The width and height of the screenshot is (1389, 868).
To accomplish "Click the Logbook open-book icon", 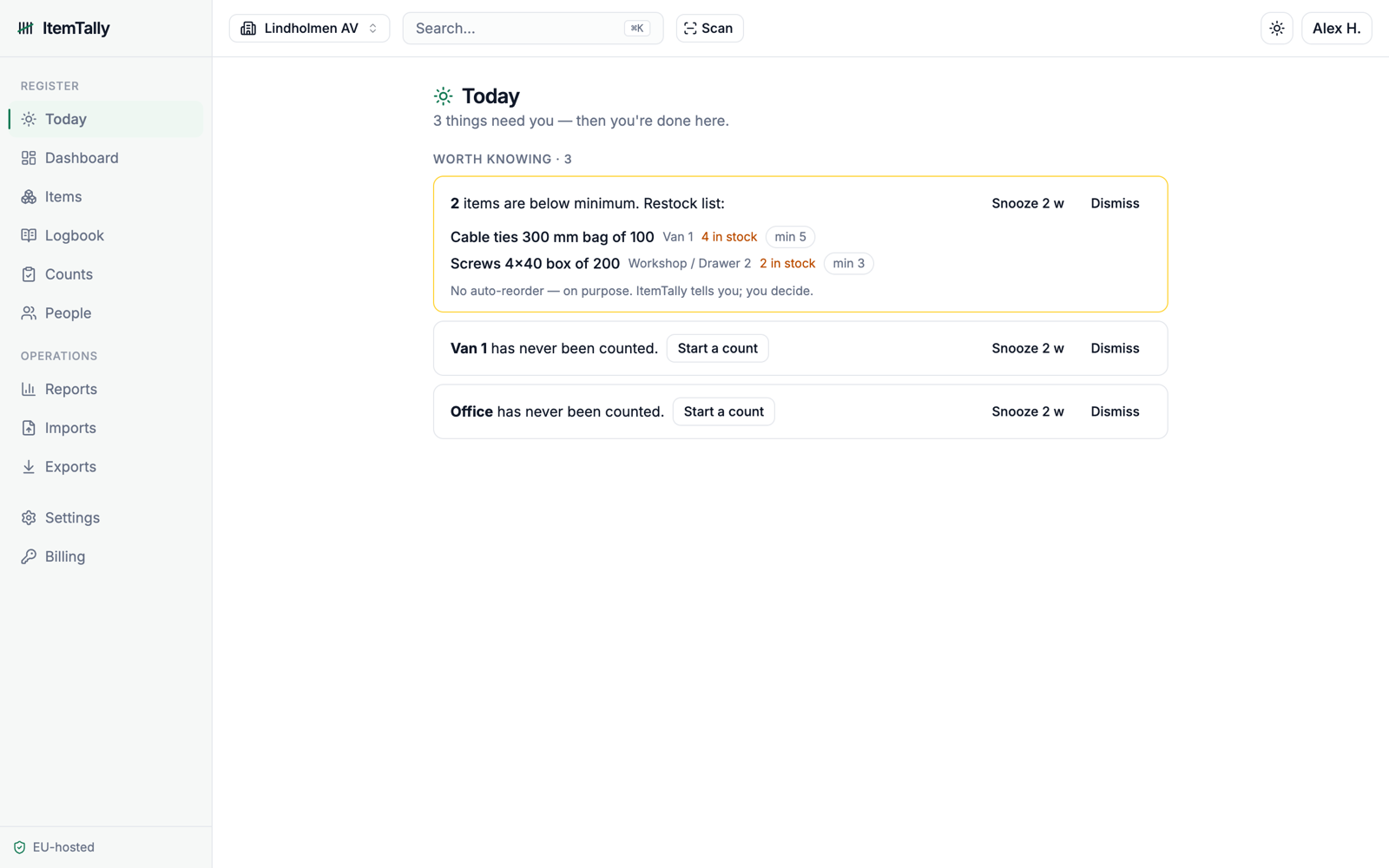I will [29, 235].
